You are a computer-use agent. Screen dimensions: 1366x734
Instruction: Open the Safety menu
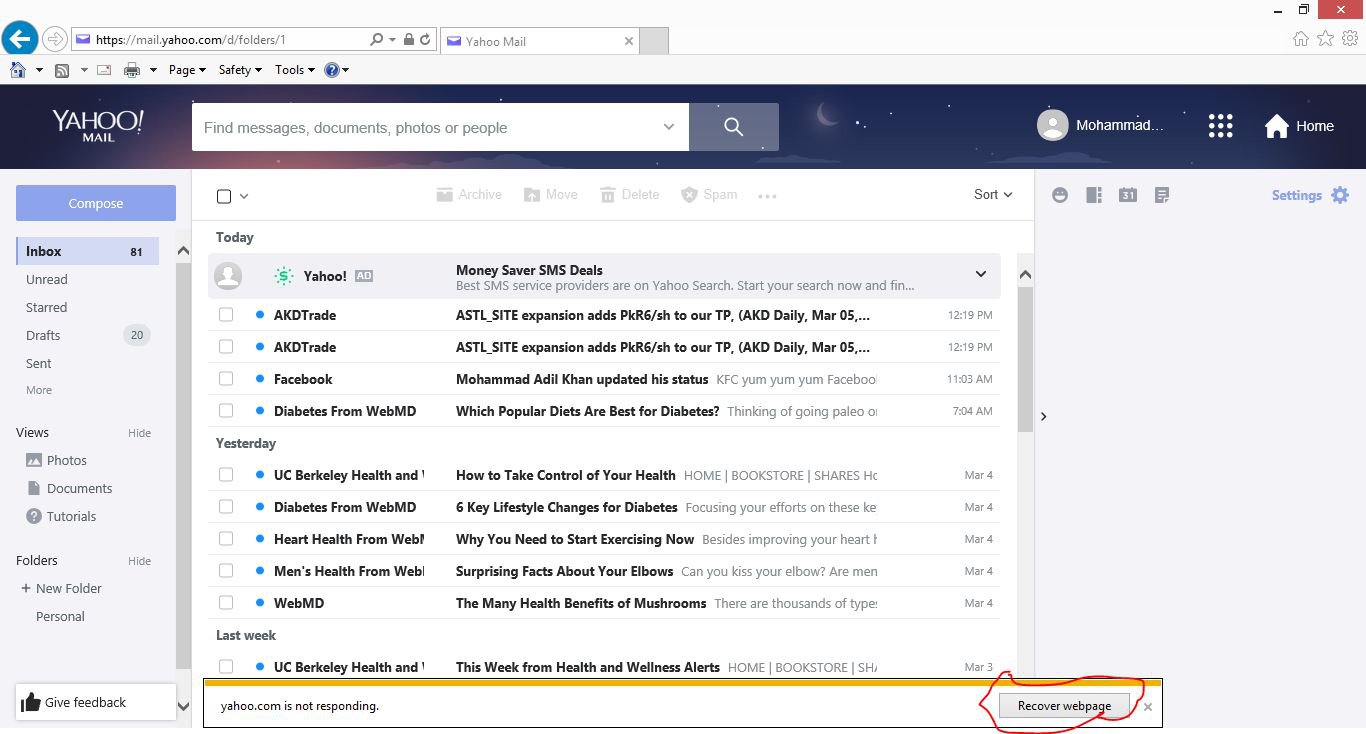click(x=240, y=70)
